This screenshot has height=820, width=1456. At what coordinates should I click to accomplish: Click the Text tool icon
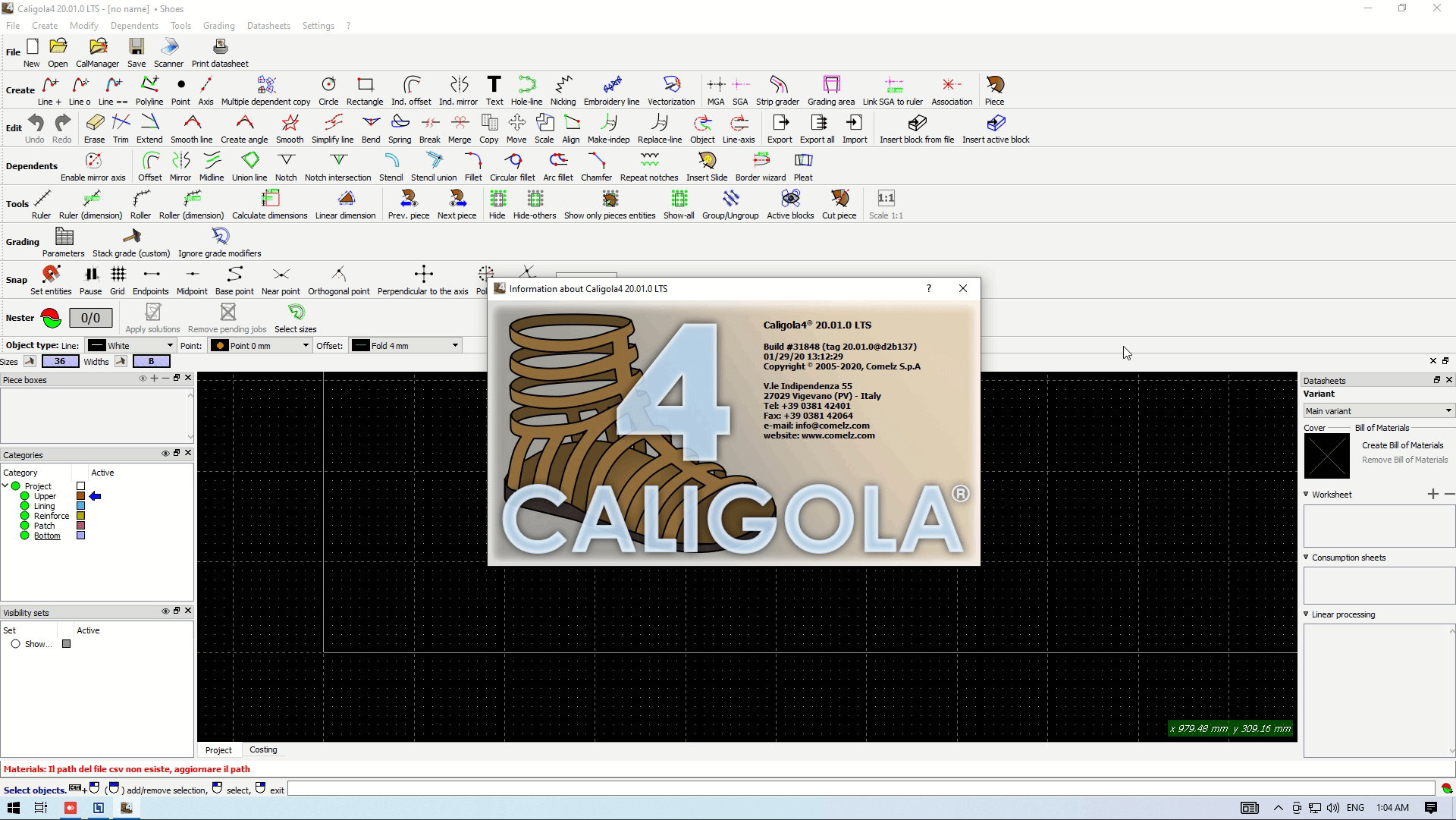pos(494,90)
